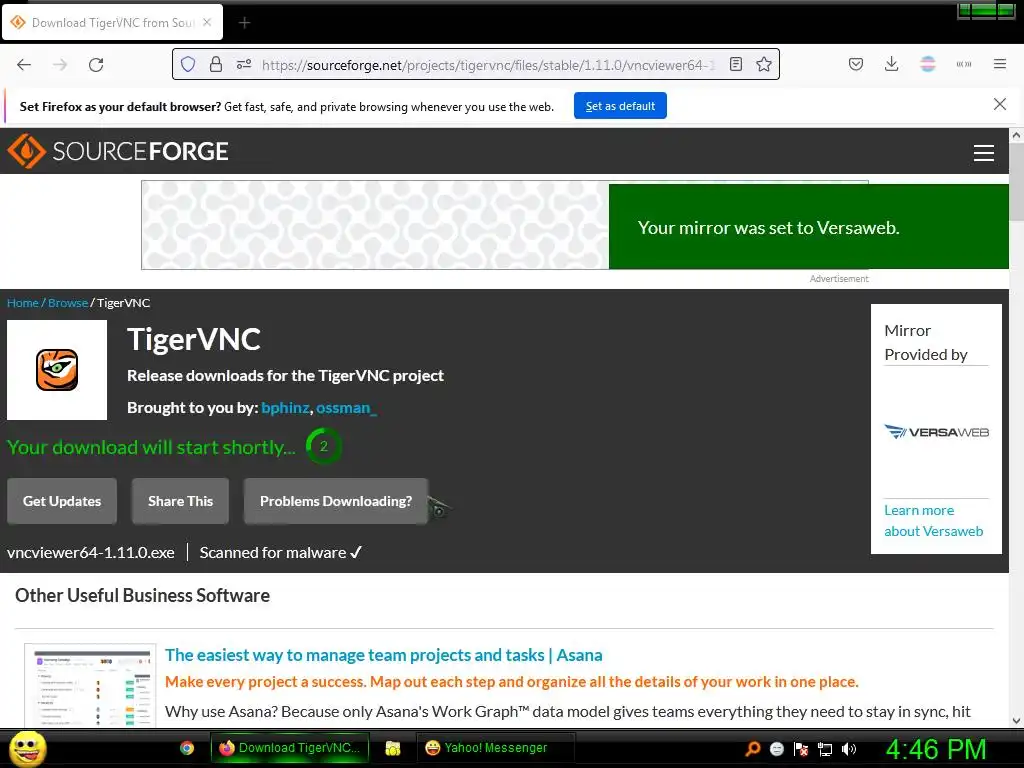Open Learn more about Versaweb link
Viewport: 1024px width, 768px height.
(934, 520)
